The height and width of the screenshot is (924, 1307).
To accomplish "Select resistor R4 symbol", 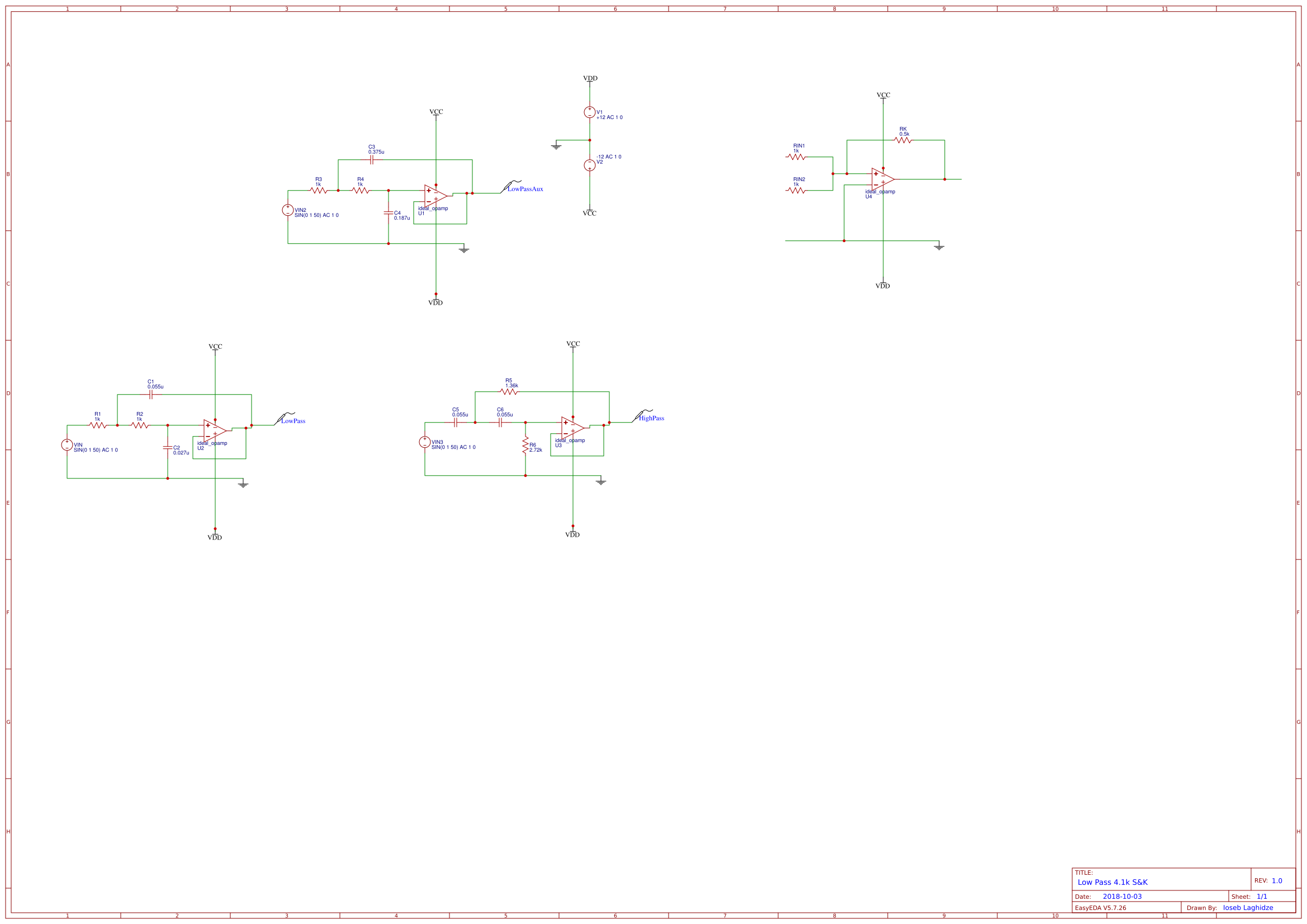I will 361,191.
